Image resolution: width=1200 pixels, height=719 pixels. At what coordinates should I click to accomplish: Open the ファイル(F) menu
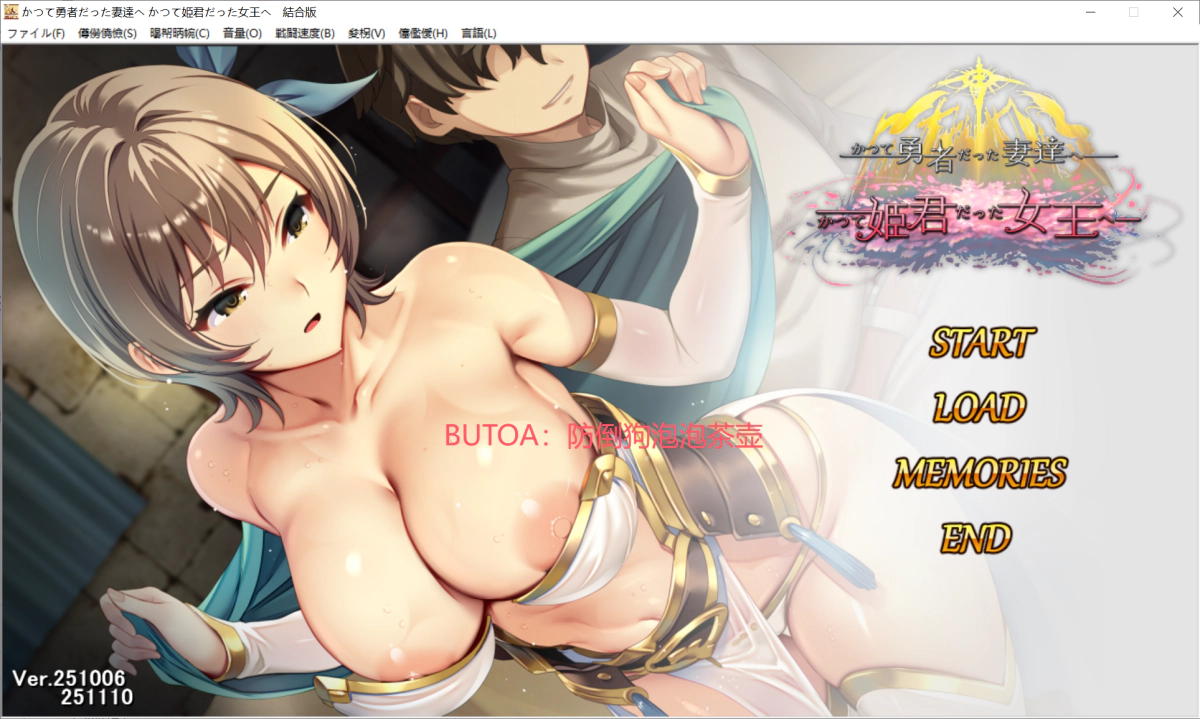36,33
